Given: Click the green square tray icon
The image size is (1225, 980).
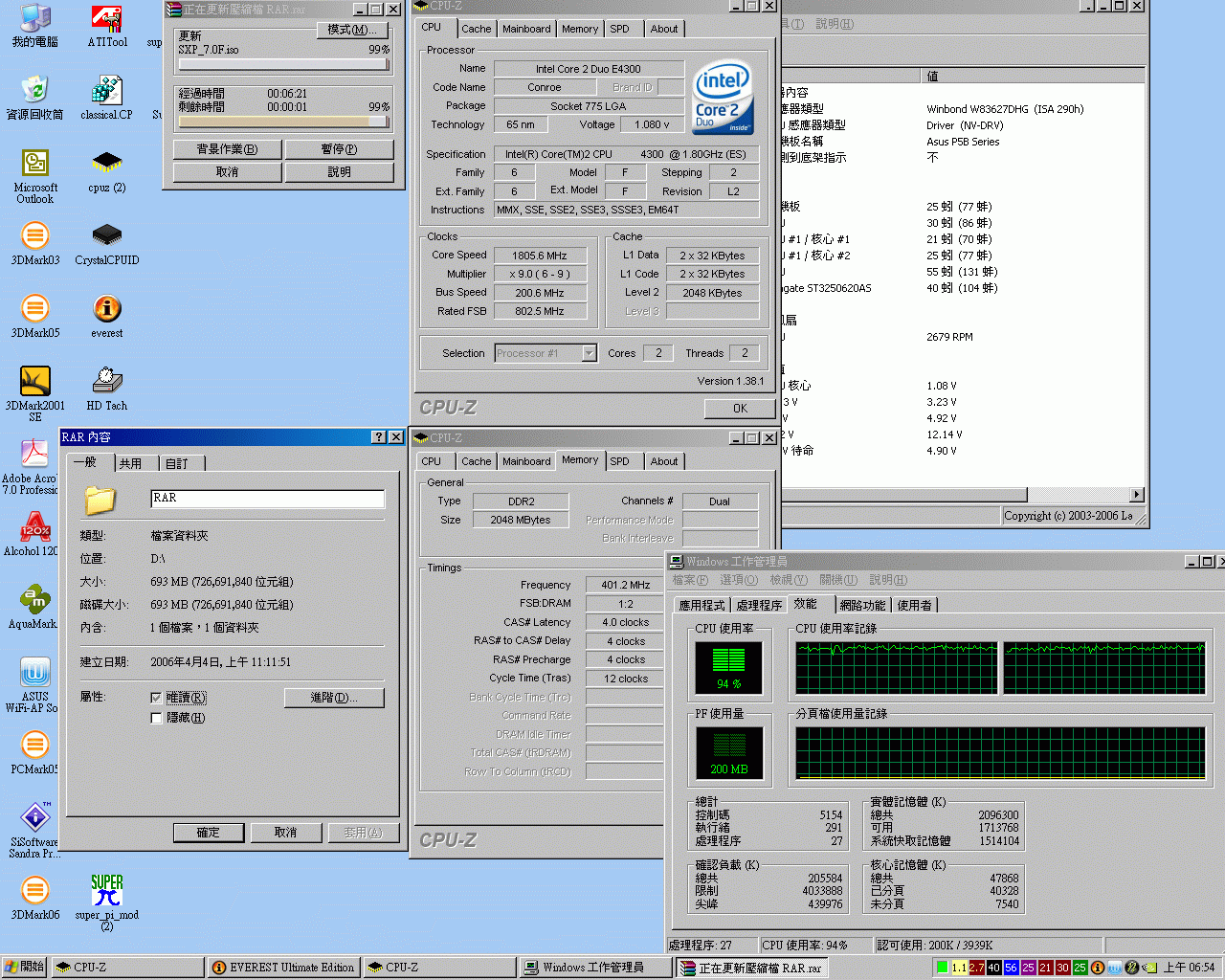Looking at the screenshot, I should pos(942,968).
